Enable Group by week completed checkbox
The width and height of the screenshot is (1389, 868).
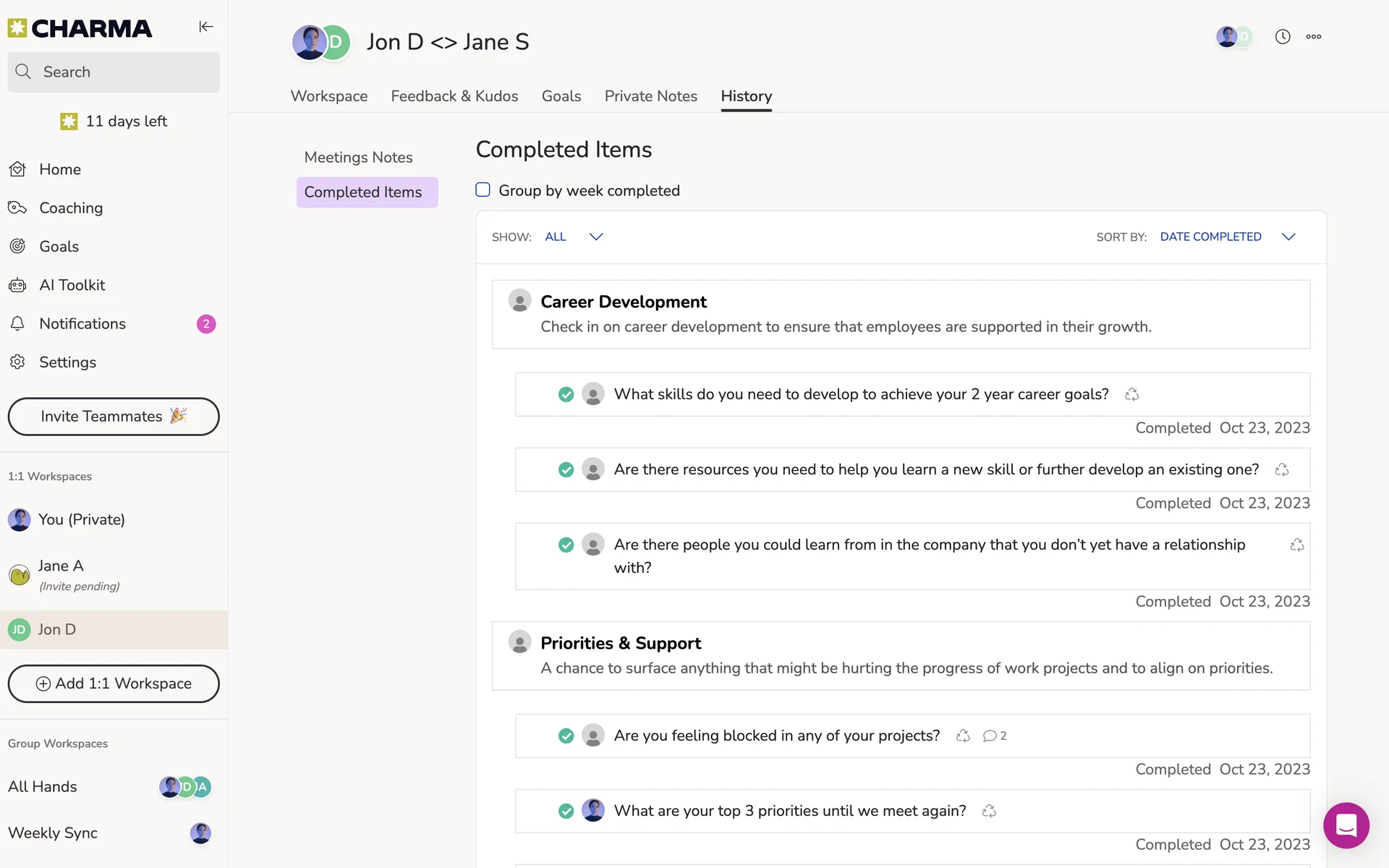click(483, 190)
